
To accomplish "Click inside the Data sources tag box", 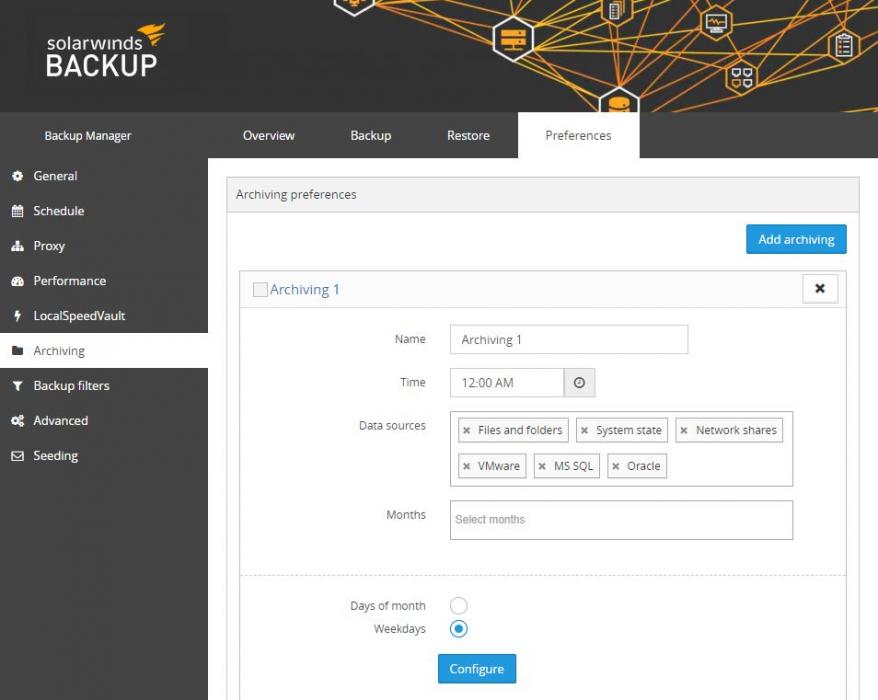I will (x=621, y=449).
